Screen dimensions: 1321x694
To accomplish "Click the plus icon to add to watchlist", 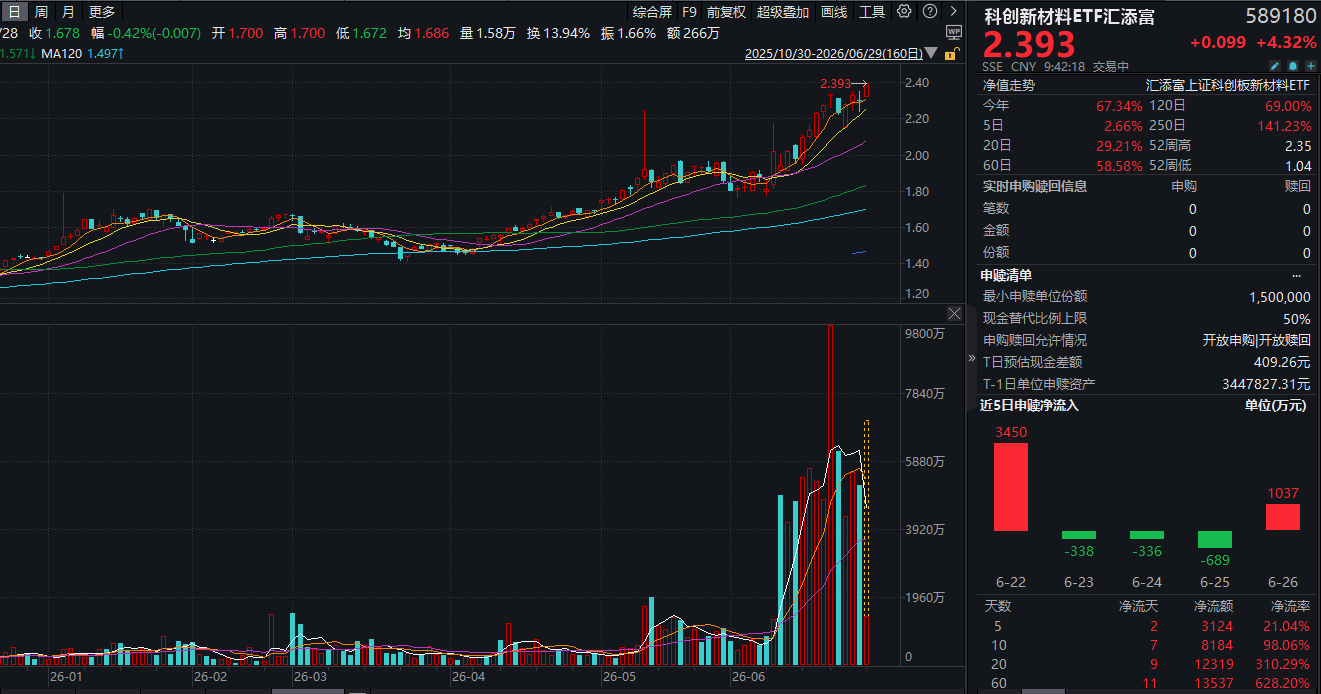I will (x=1309, y=66).
